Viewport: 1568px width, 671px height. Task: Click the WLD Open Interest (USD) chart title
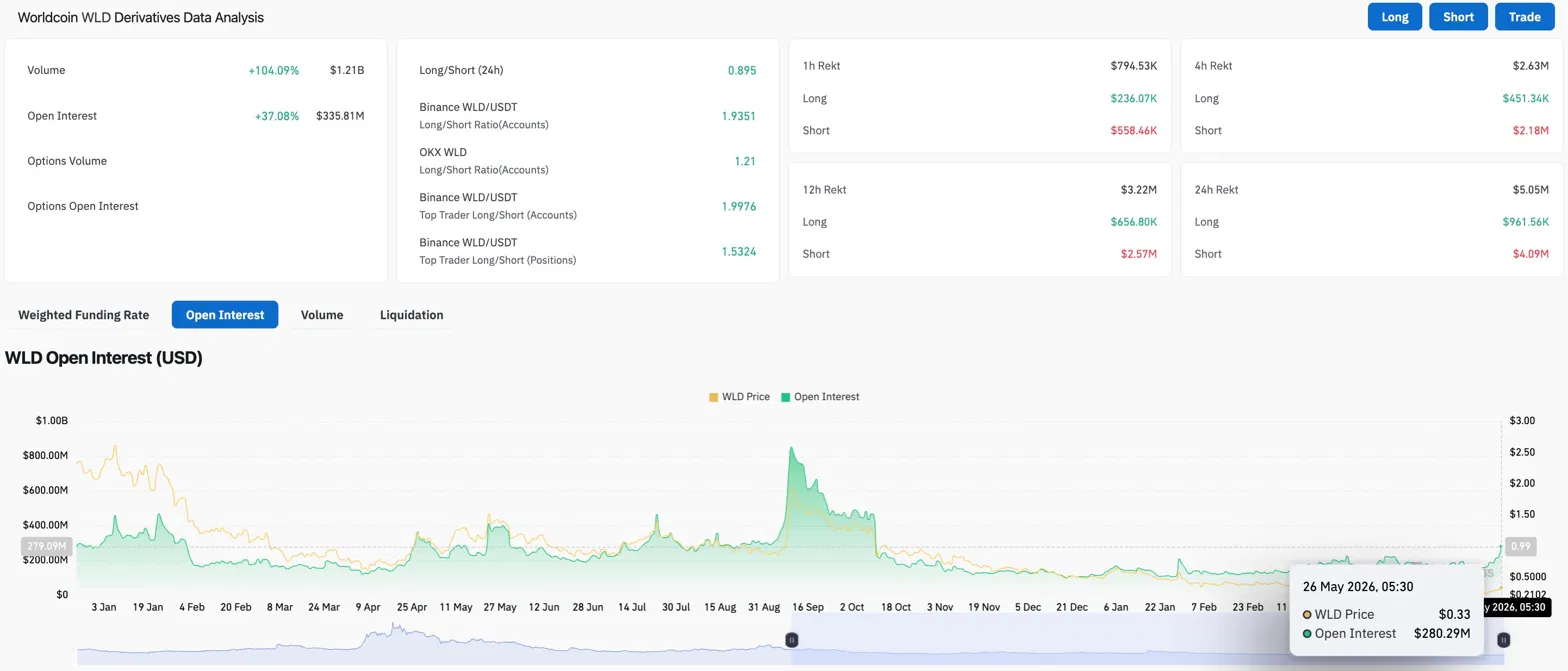(x=104, y=358)
